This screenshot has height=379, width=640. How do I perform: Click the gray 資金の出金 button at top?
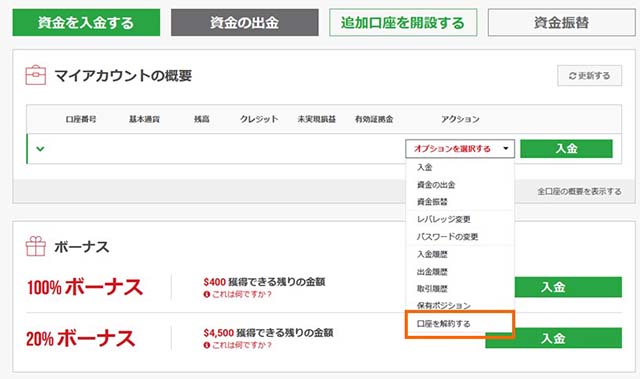coord(244,22)
